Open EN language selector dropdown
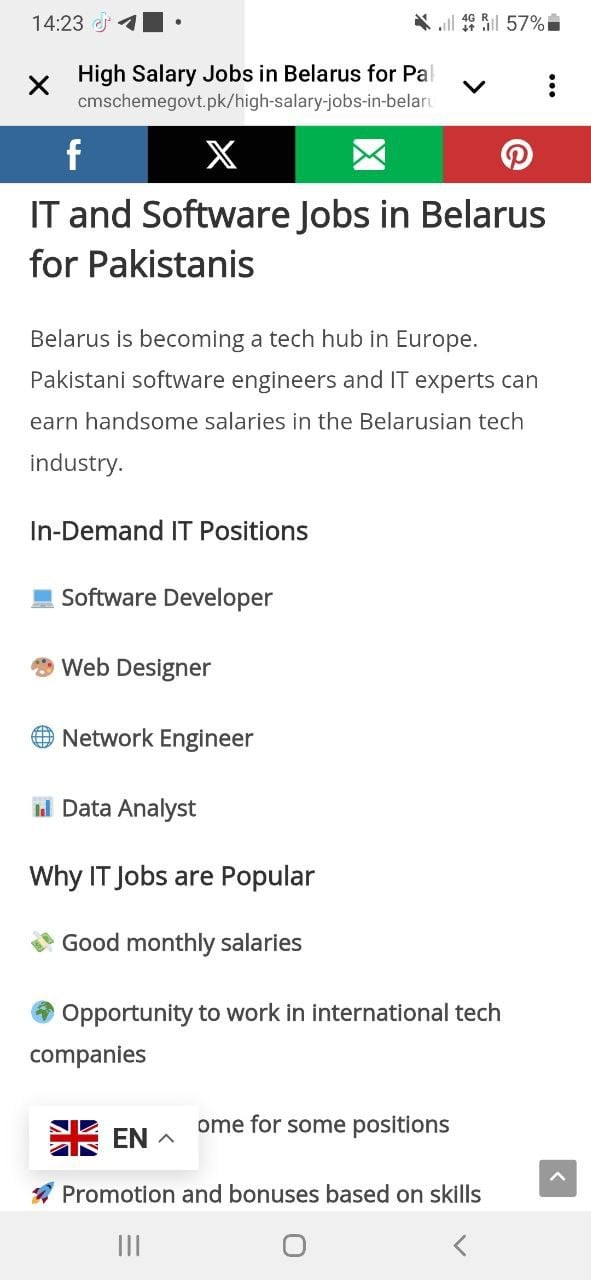591x1280 pixels. [x=114, y=1138]
